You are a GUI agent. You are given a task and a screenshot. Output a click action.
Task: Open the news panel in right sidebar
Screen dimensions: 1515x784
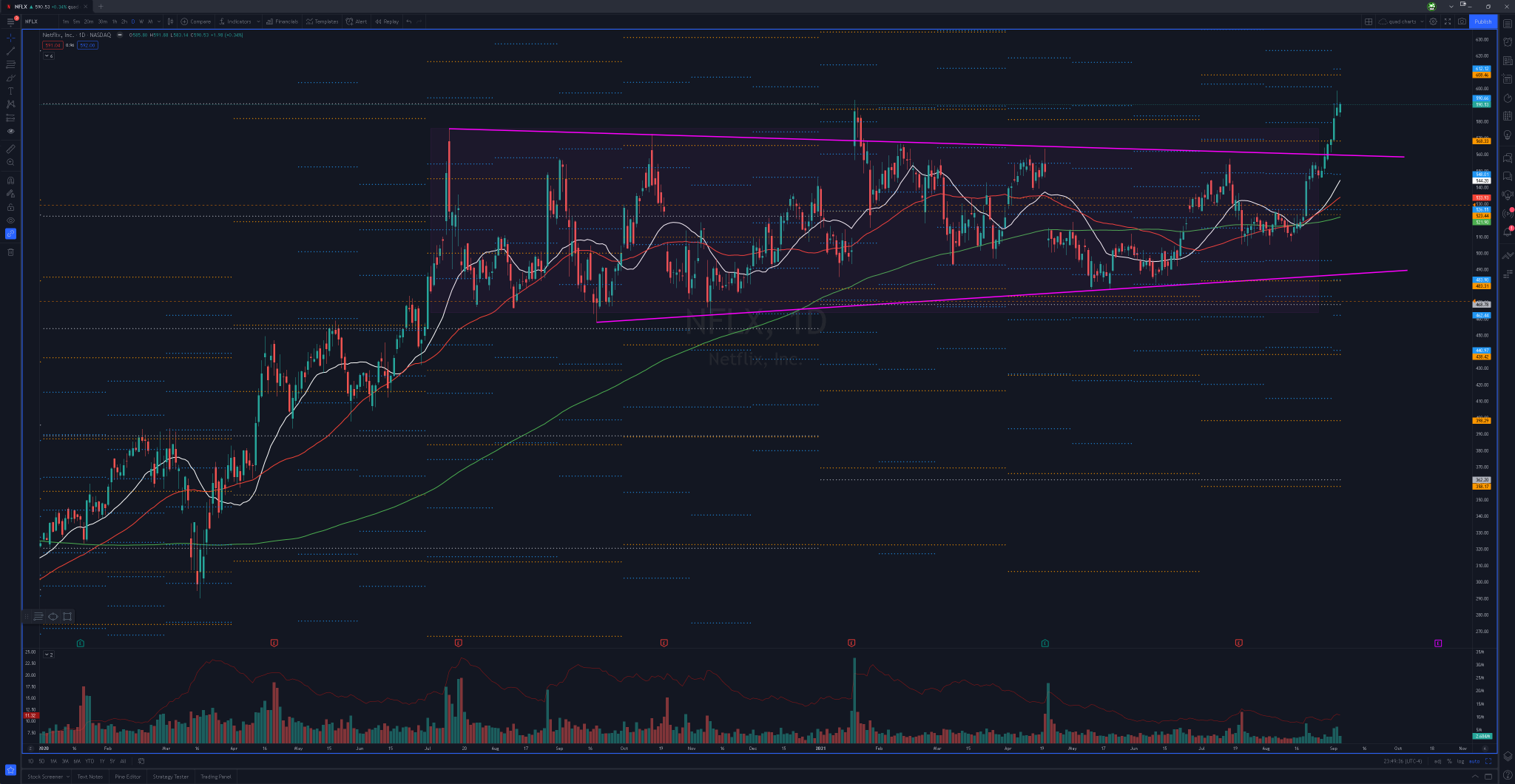(x=1508, y=61)
